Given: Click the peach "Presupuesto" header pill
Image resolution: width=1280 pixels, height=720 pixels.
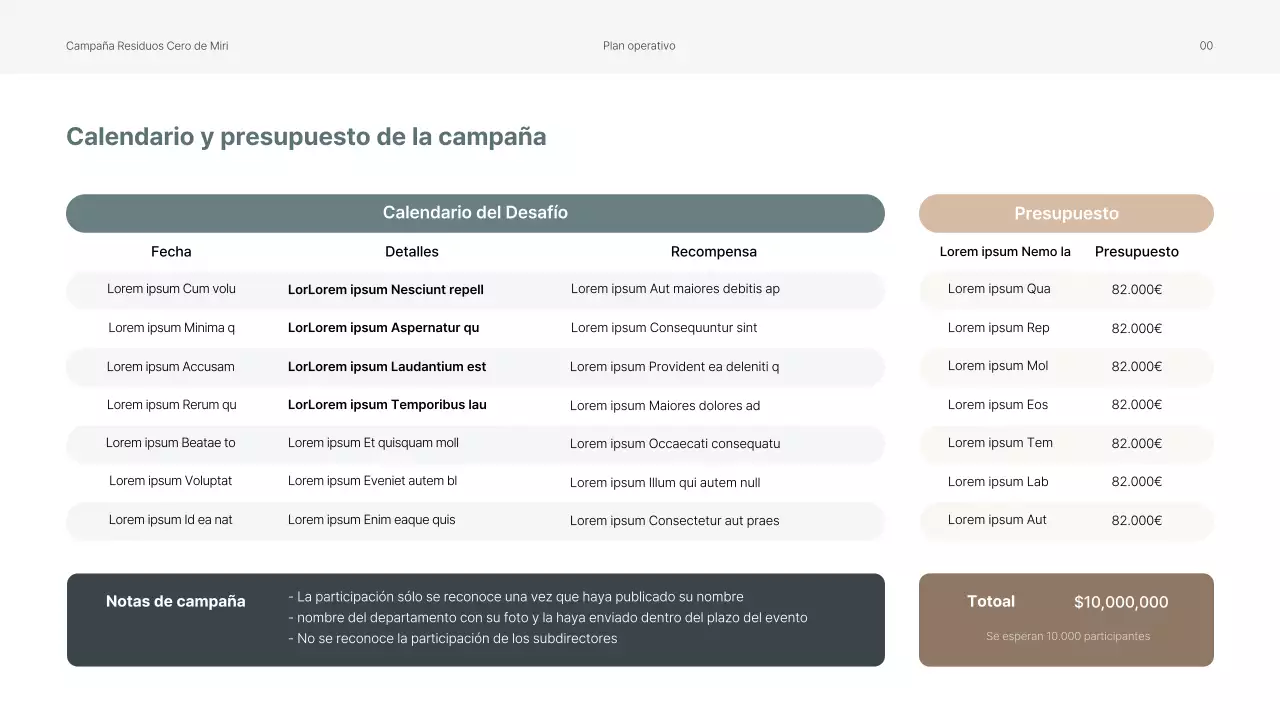Looking at the screenshot, I should tap(1066, 214).
